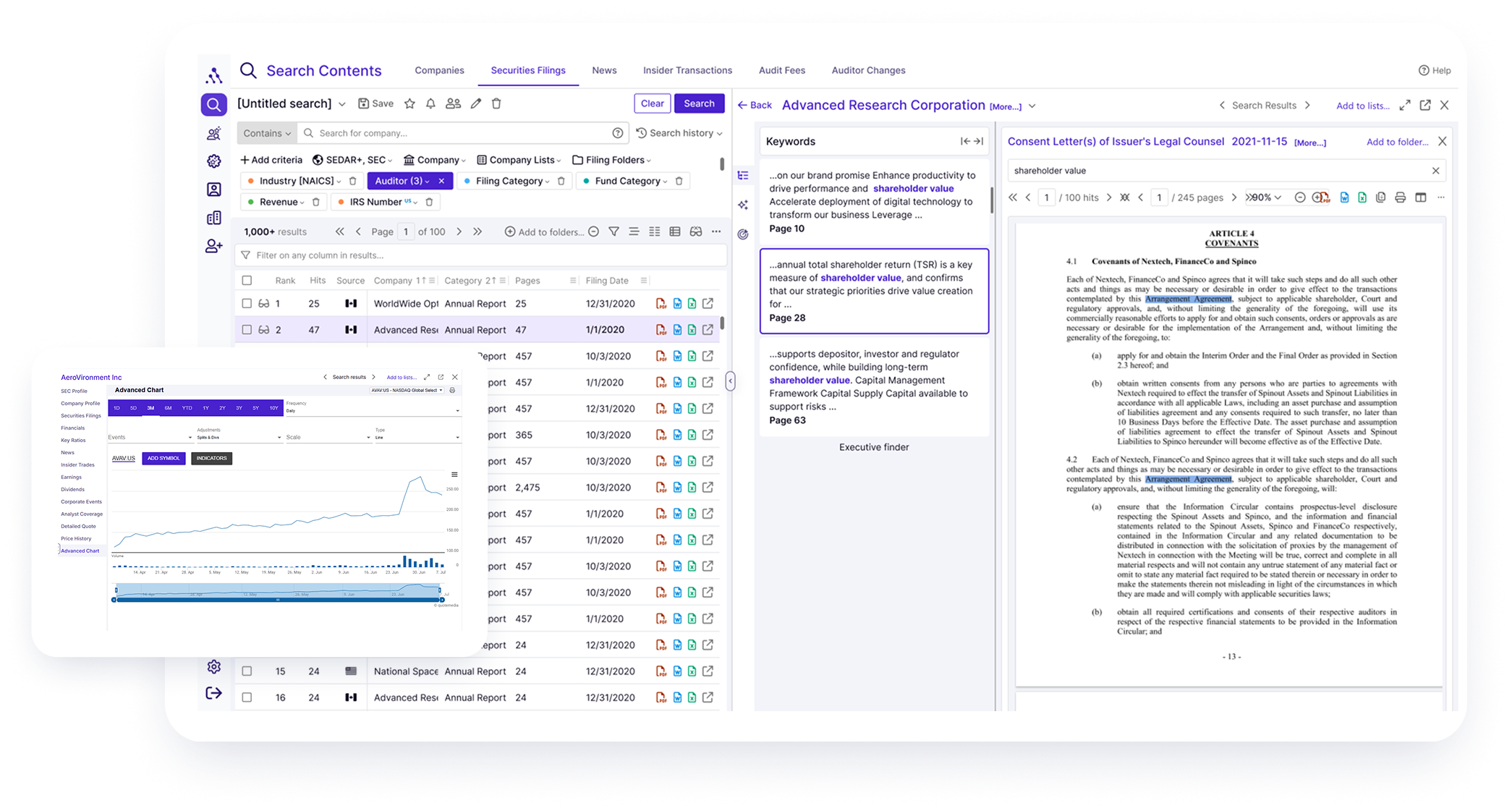Viewport: 1512px width, 811px height.
Task: Switch to the Companies tab
Action: (x=439, y=70)
